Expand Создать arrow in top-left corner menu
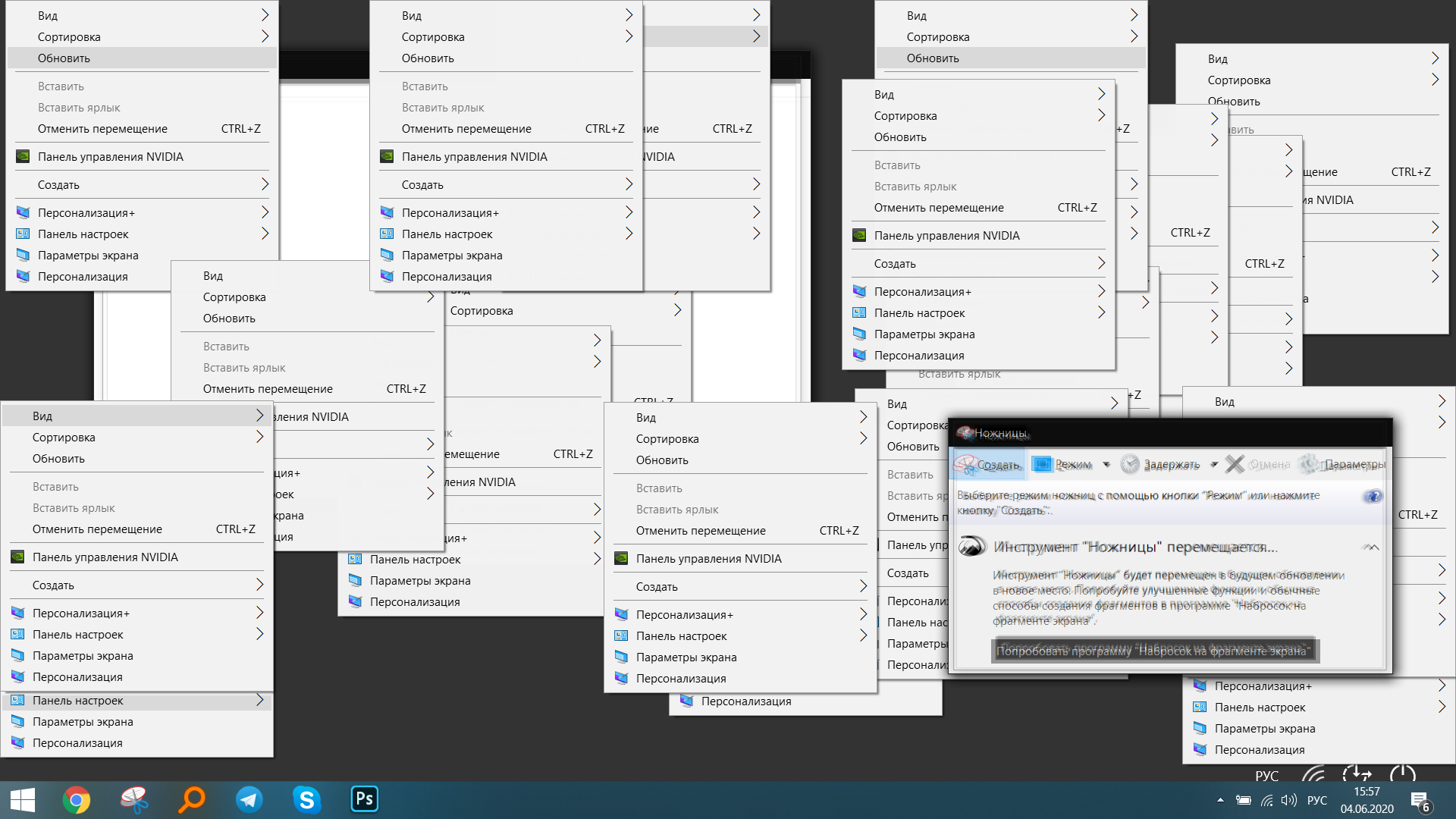This screenshot has height=819, width=1456. coord(265,184)
